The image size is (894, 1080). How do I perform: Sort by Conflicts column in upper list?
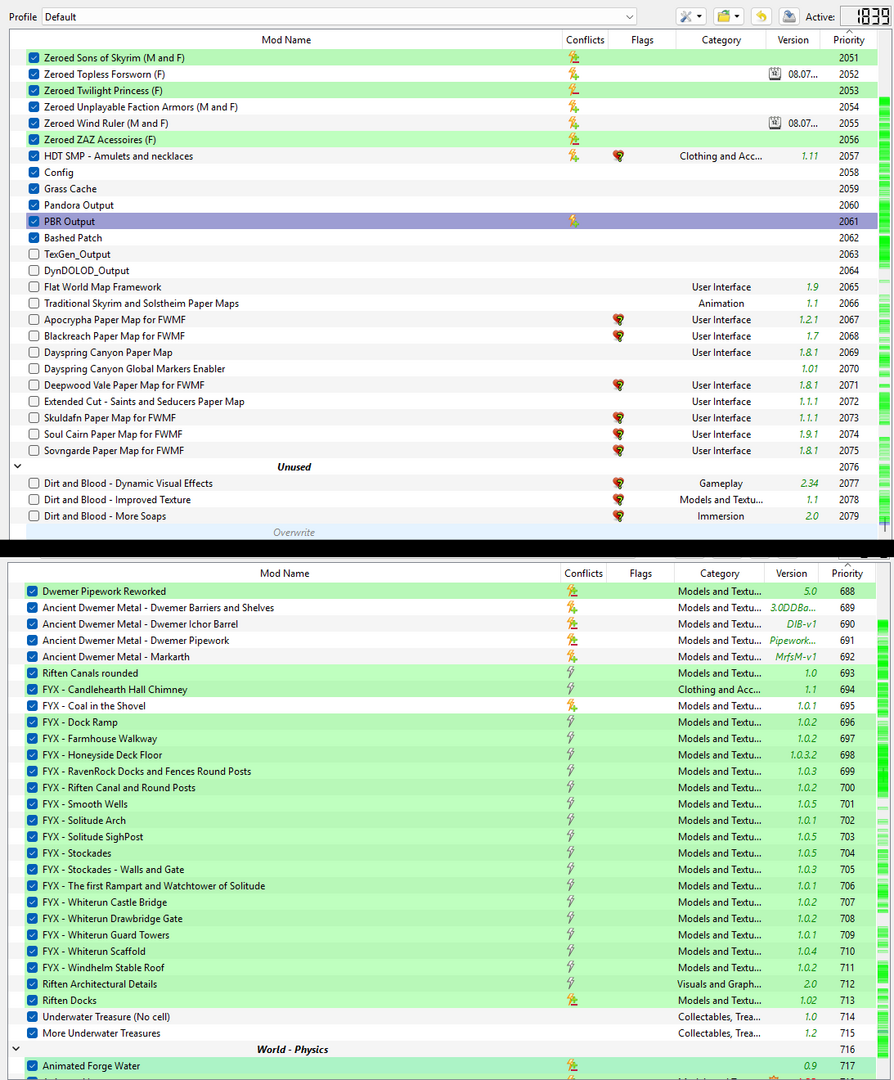coord(585,40)
